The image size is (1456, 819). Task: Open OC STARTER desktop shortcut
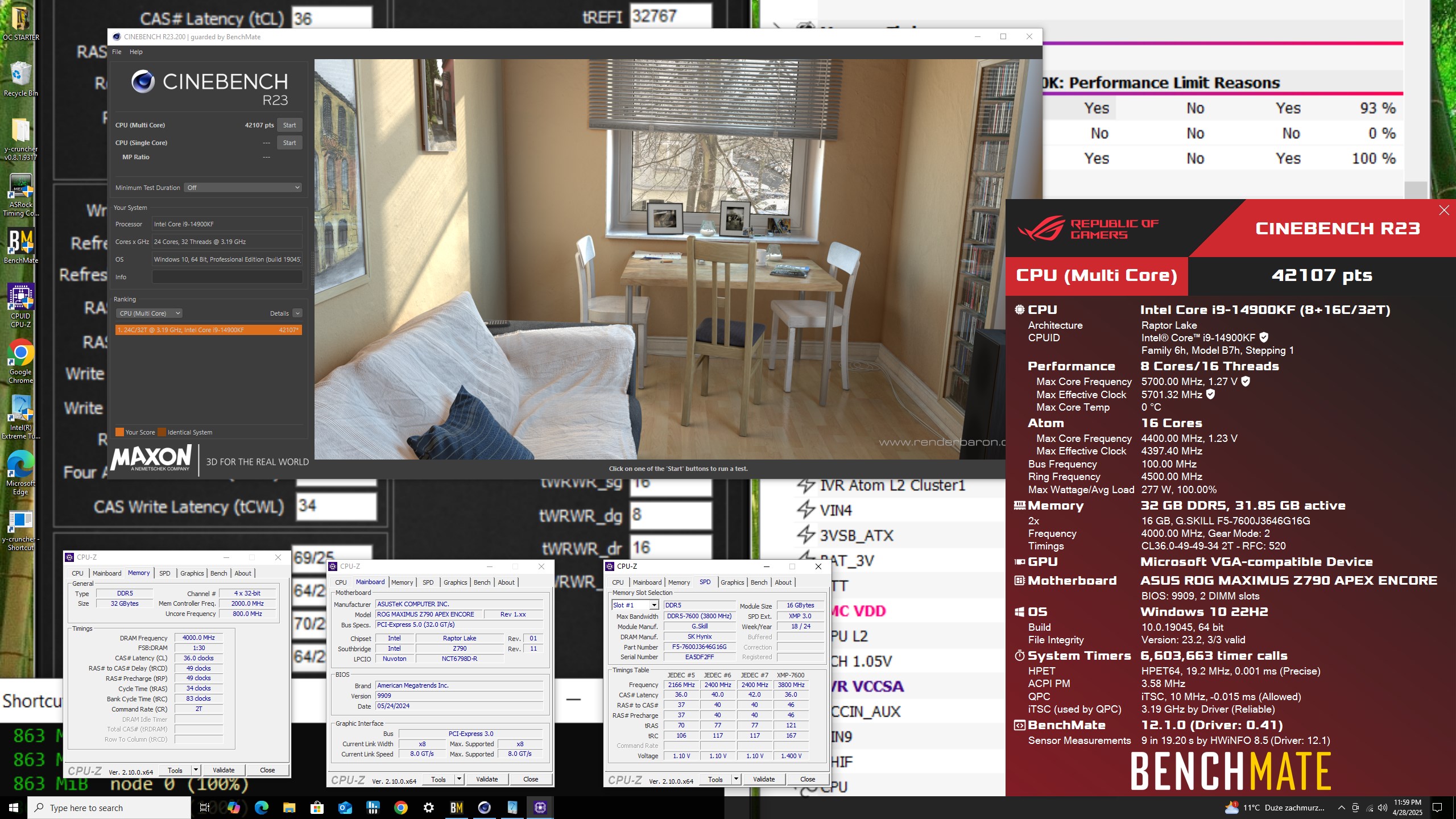click(x=21, y=23)
